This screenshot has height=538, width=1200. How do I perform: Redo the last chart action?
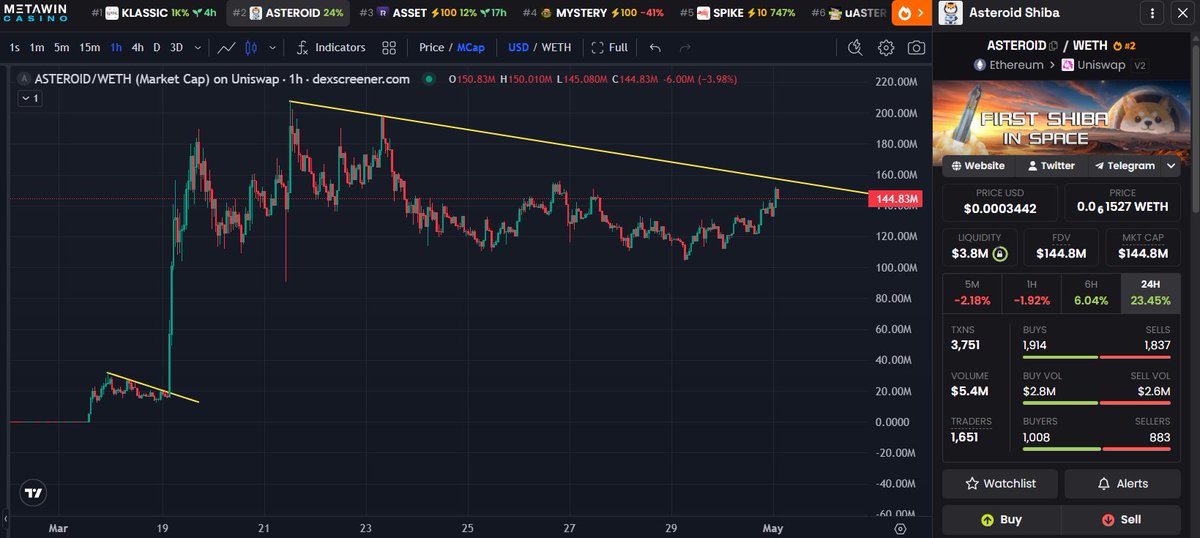pos(685,47)
